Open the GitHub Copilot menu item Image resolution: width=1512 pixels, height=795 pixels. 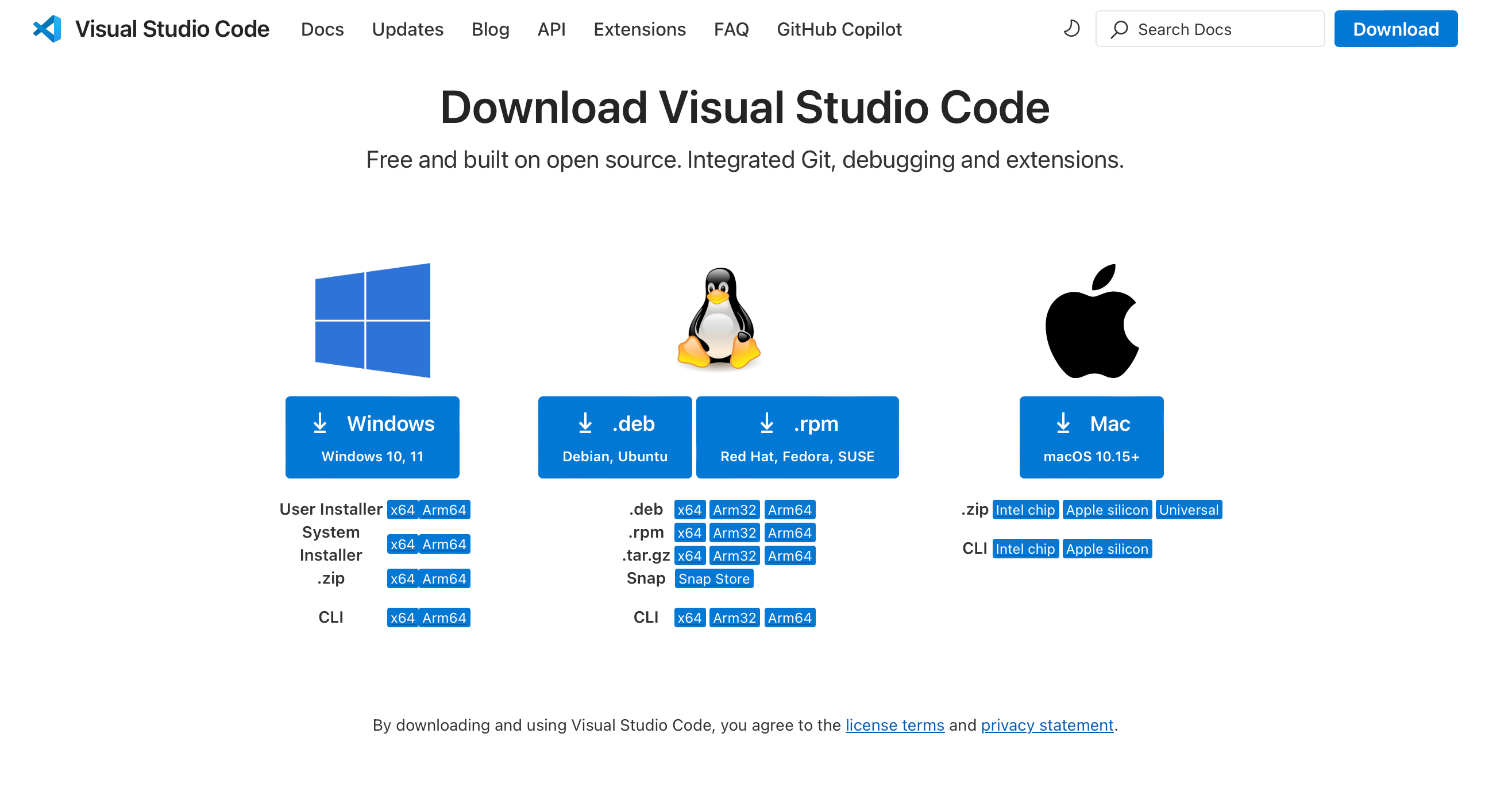pyautogui.click(x=839, y=29)
